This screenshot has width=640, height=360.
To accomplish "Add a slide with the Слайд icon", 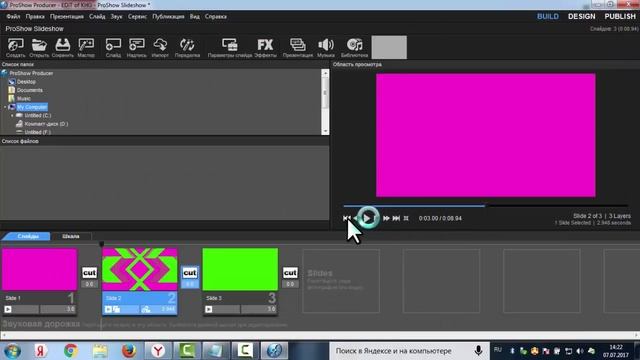I will point(113,47).
